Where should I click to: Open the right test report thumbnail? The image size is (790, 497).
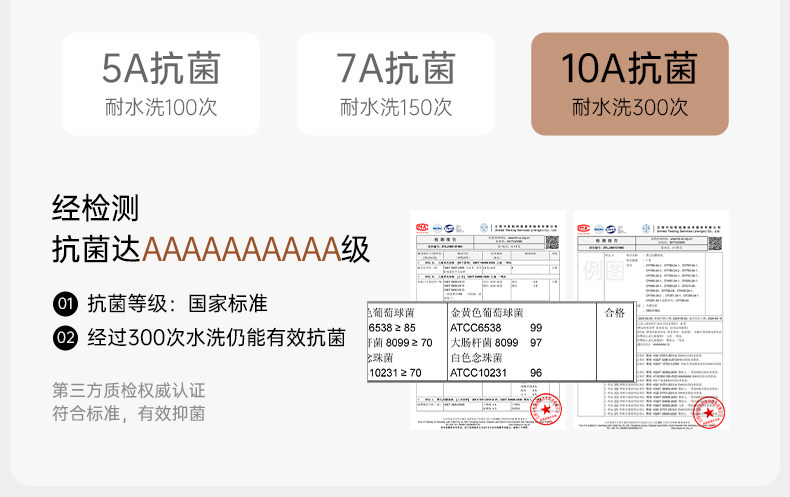click(651, 320)
